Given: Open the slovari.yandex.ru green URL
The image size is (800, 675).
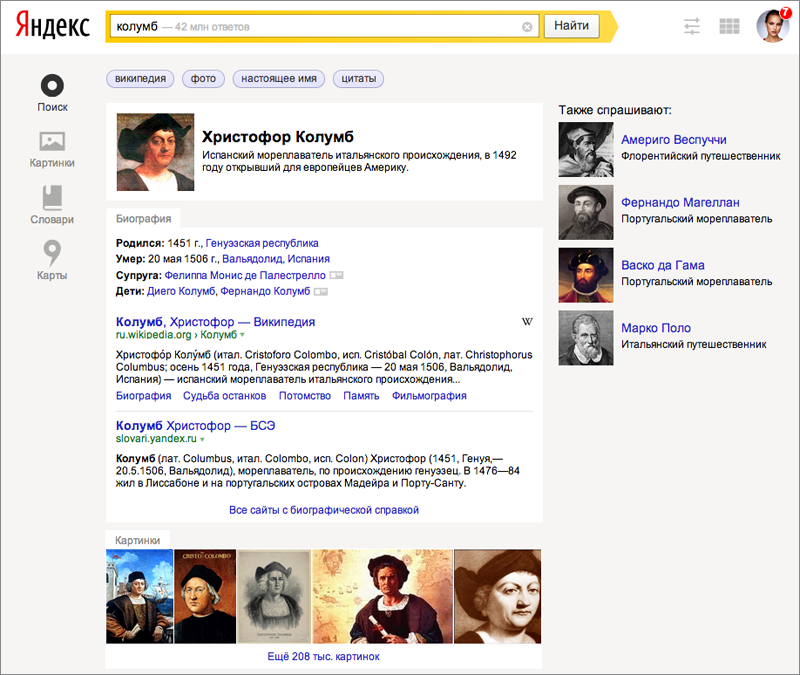Looking at the screenshot, I should point(156,439).
